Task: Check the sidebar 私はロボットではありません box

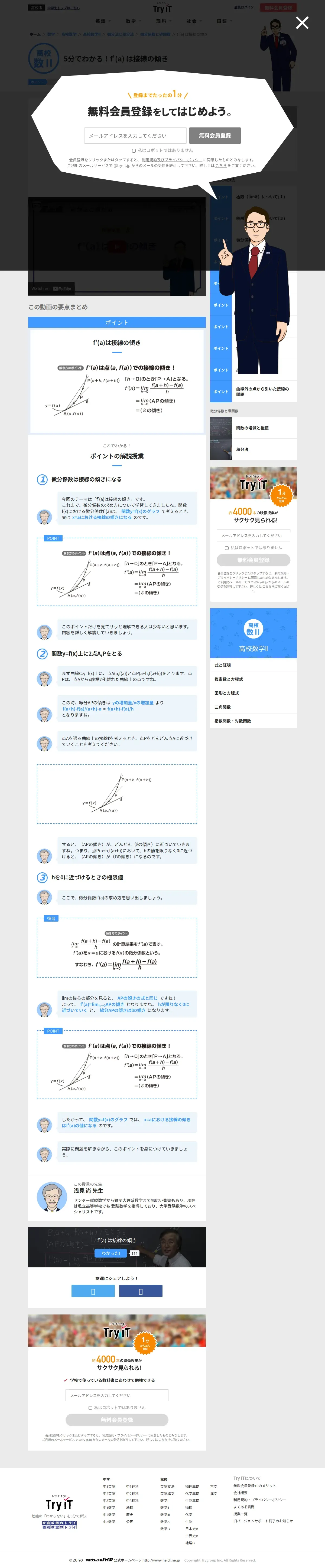Action: (227, 548)
